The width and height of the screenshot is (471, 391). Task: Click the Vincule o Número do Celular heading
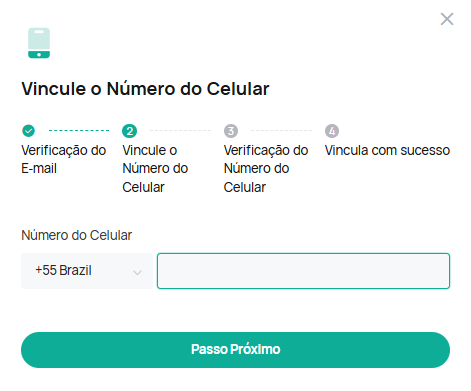point(145,89)
